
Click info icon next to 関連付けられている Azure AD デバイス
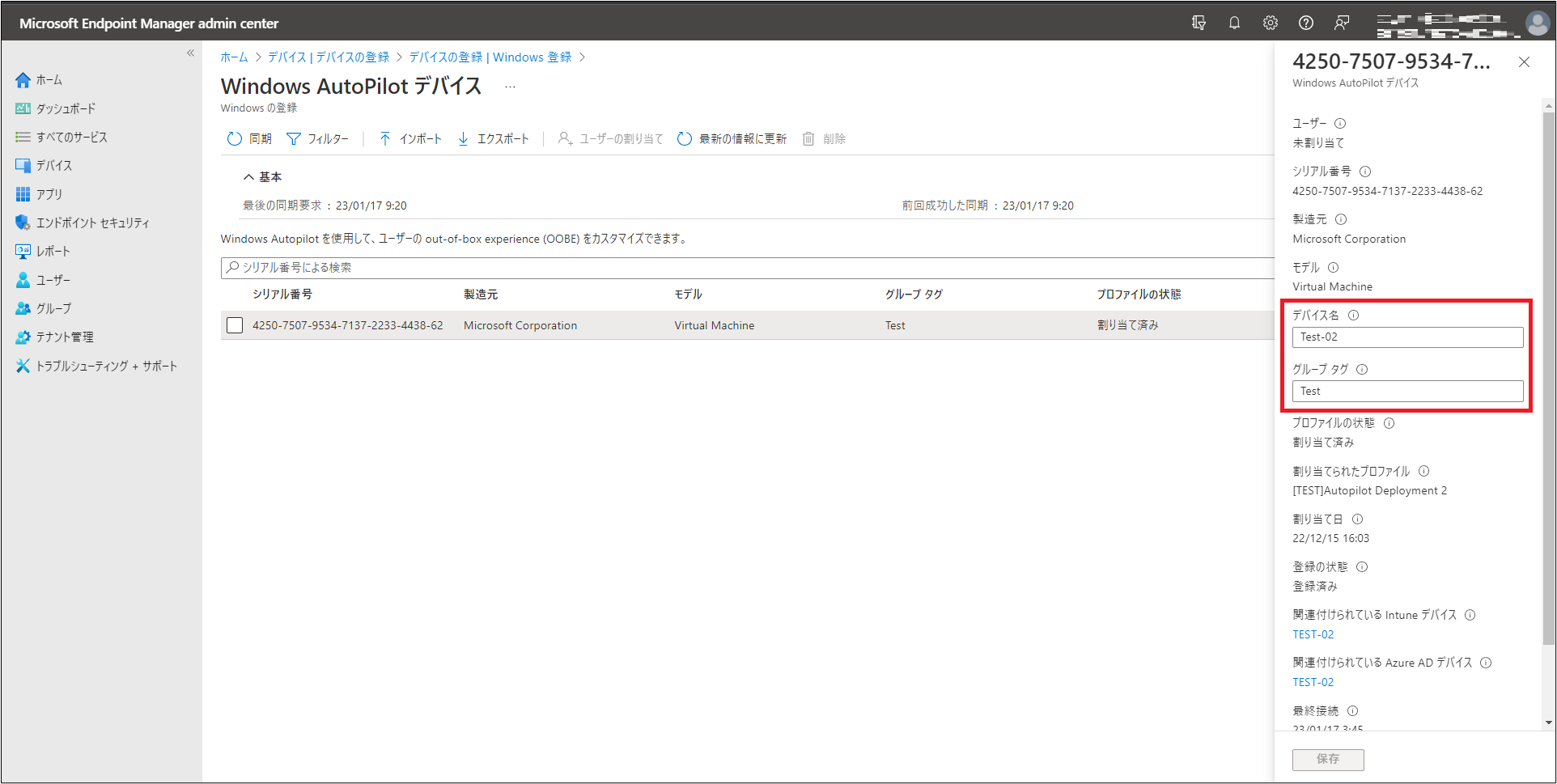click(1486, 663)
